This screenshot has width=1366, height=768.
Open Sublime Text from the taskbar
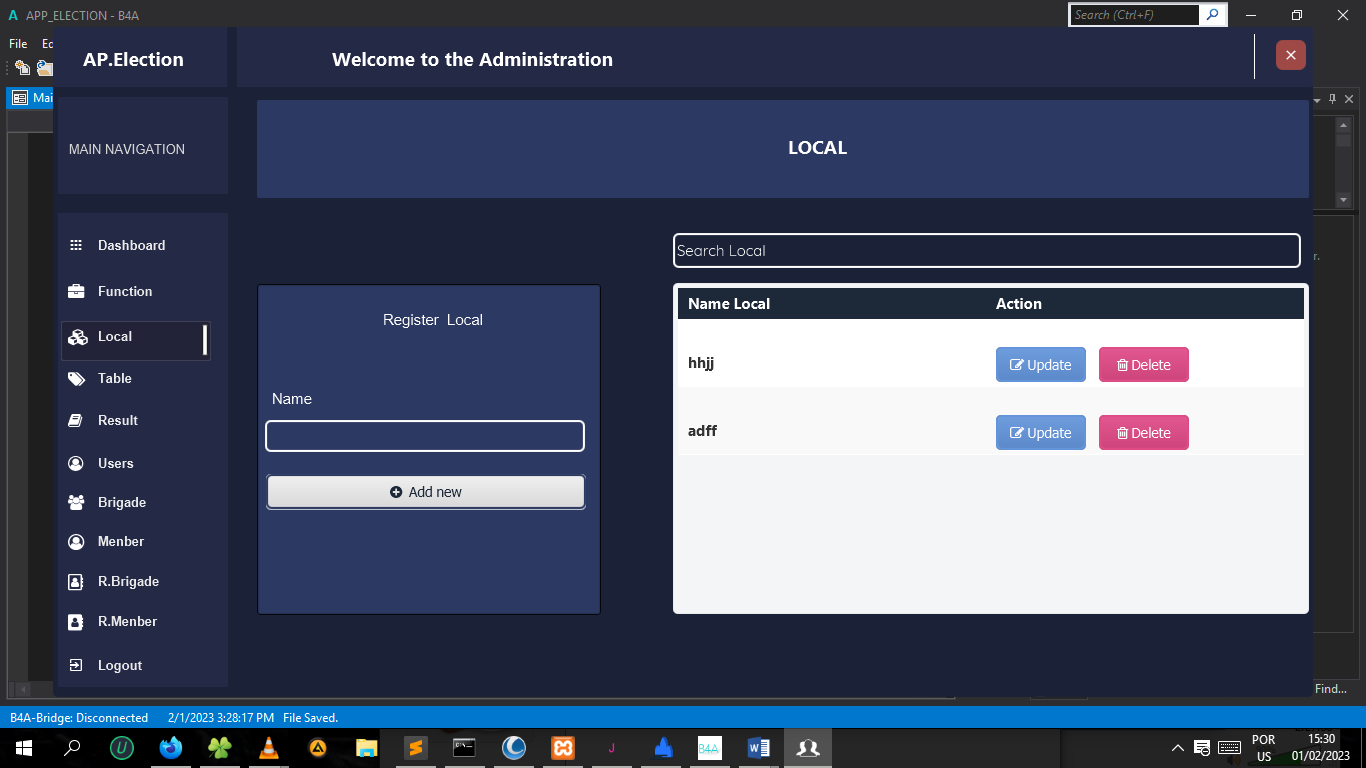pyautogui.click(x=416, y=748)
